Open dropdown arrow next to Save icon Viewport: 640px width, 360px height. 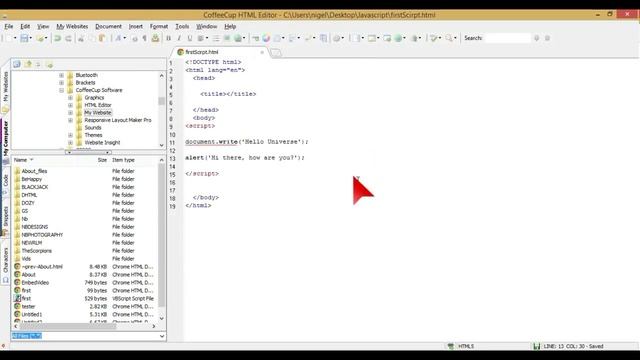tap(30, 38)
